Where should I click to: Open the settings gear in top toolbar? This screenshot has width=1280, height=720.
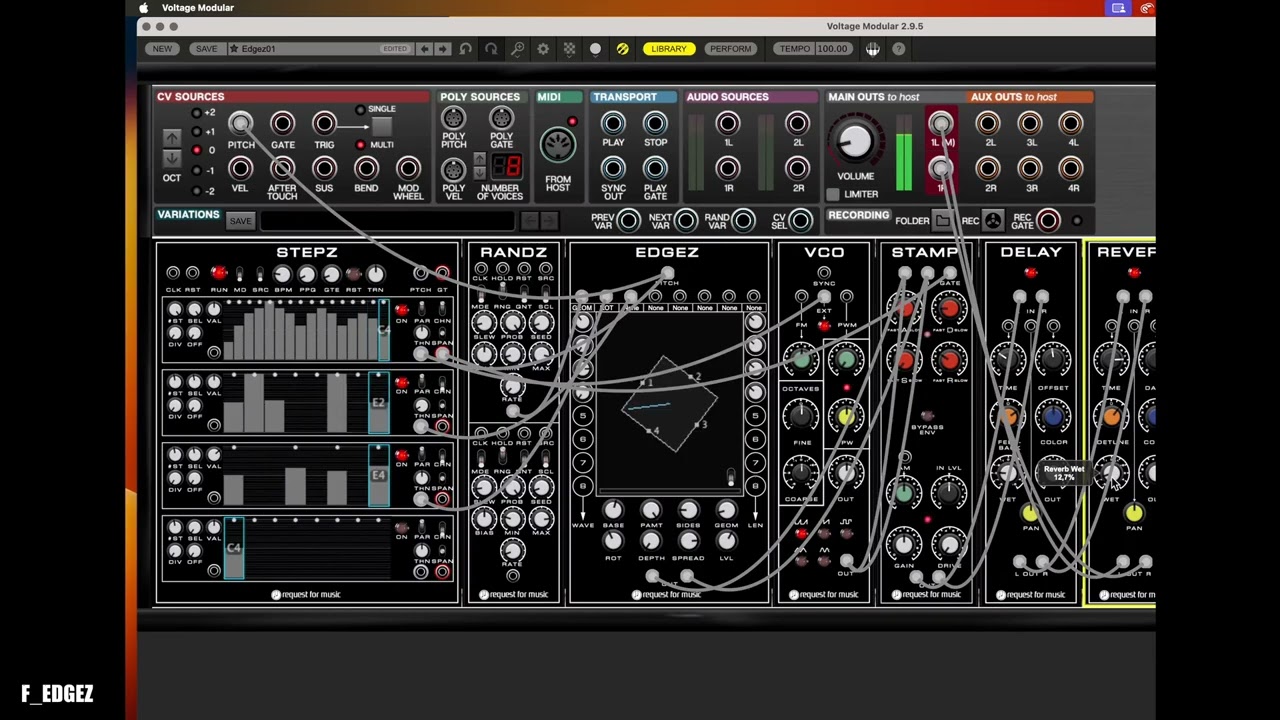click(543, 49)
